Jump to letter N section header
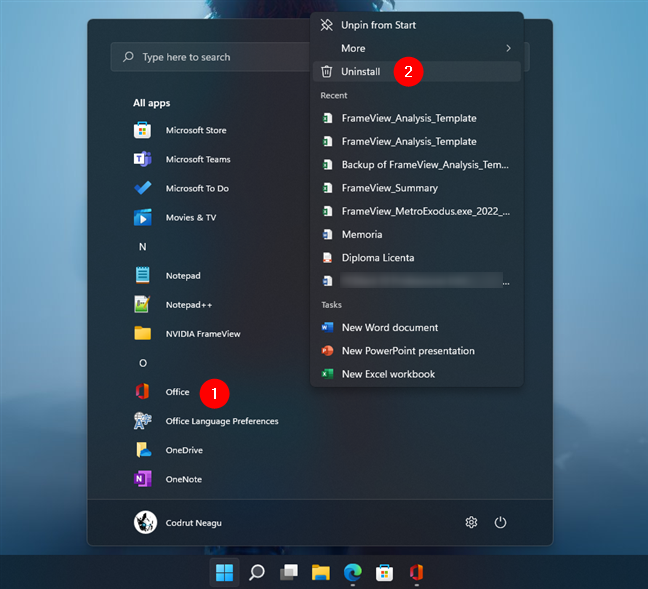The image size is (648, 589). click(143, 247)
